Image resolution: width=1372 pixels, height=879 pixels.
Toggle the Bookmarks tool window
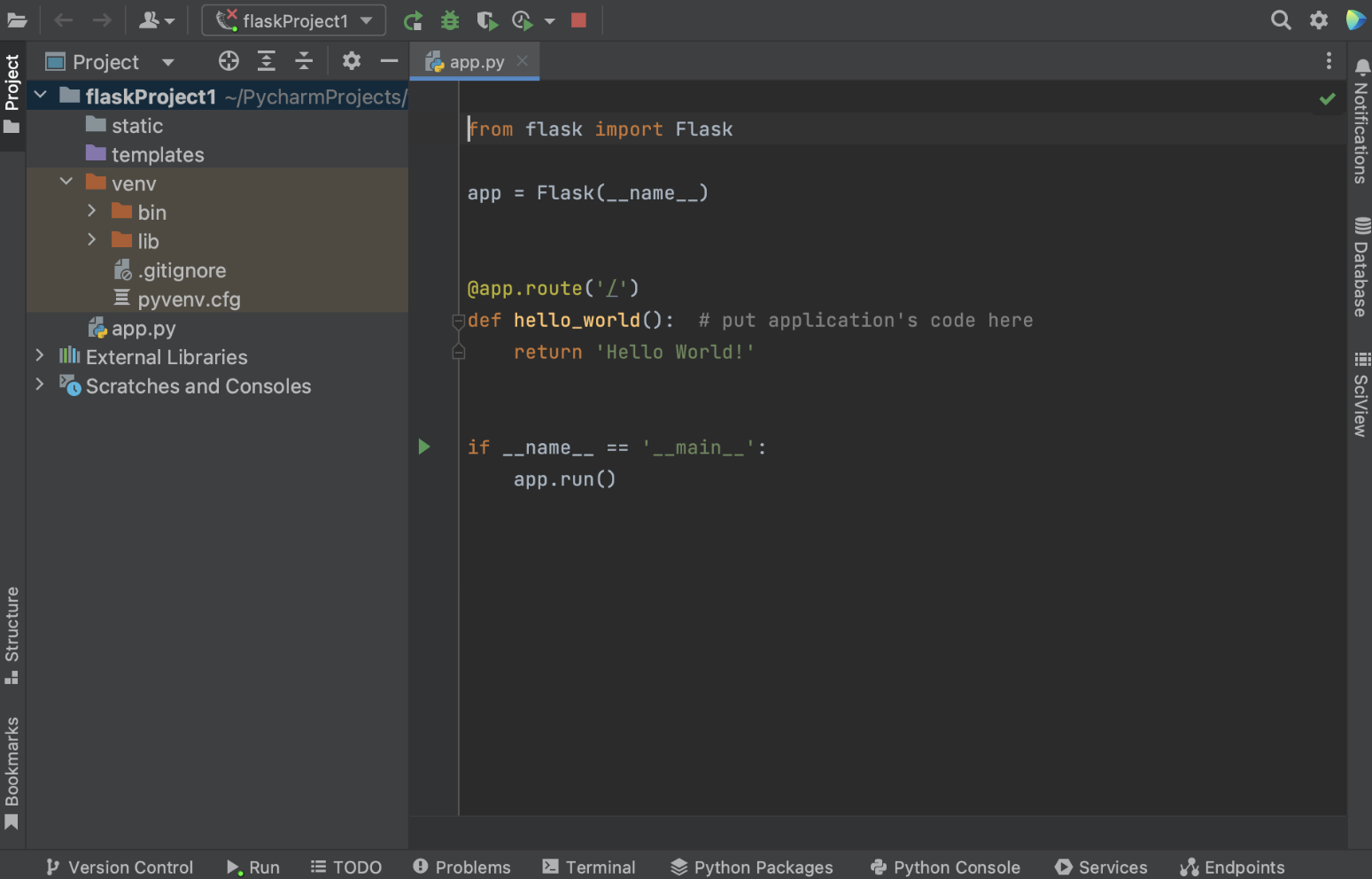click(12, 771)
